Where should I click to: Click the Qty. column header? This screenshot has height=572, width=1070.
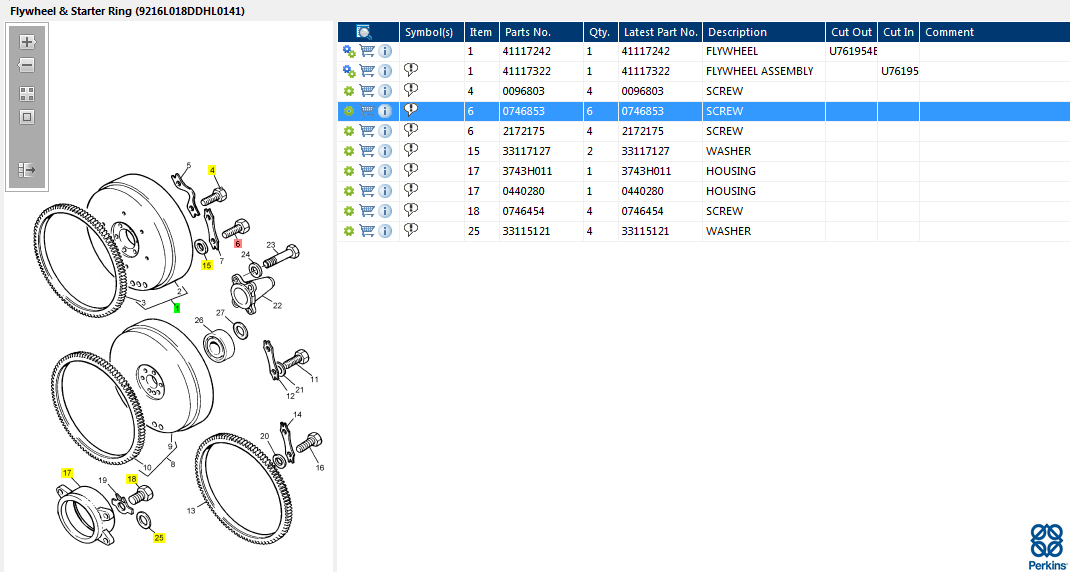coord(599,32)
